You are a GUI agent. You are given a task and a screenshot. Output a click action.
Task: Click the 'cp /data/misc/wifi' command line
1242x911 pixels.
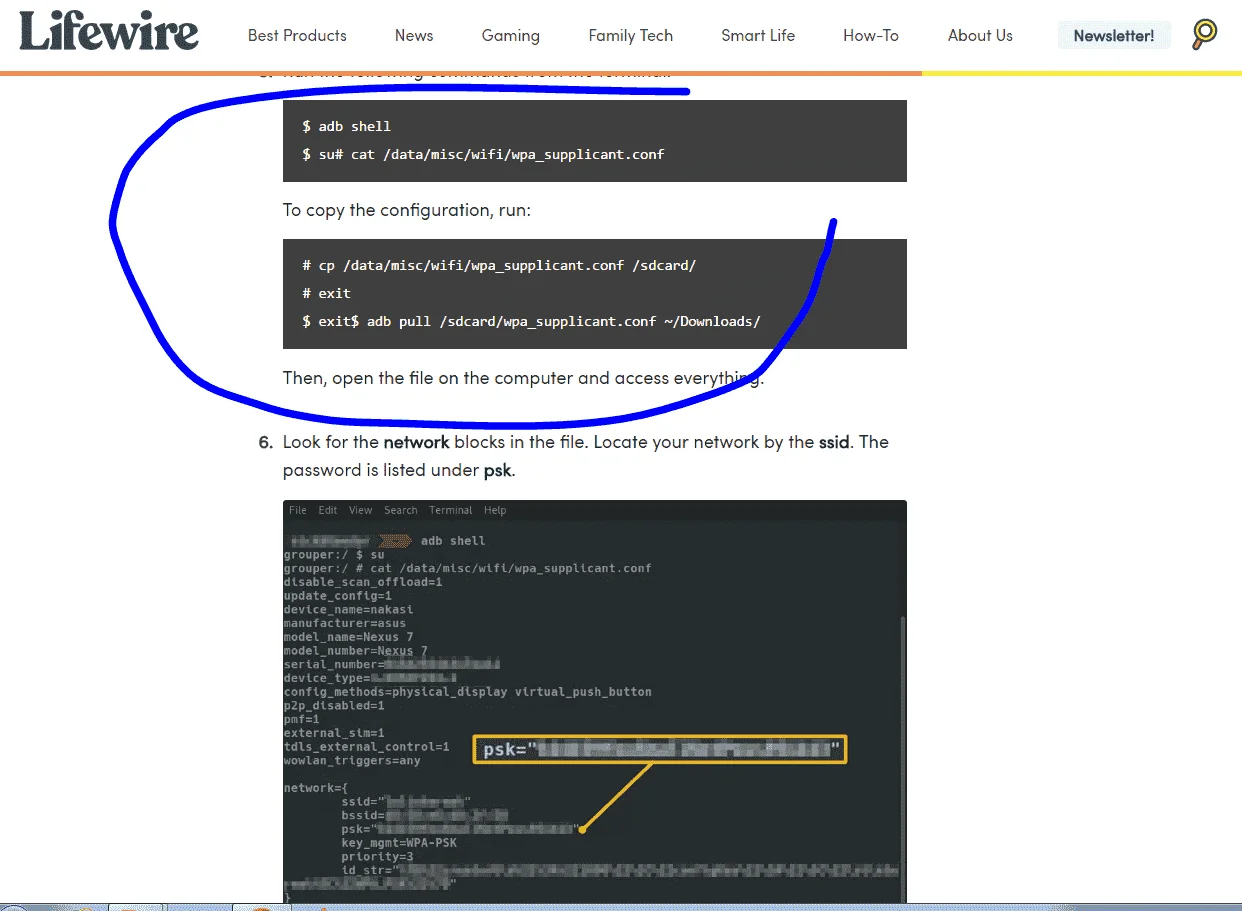tap(499, 266)
